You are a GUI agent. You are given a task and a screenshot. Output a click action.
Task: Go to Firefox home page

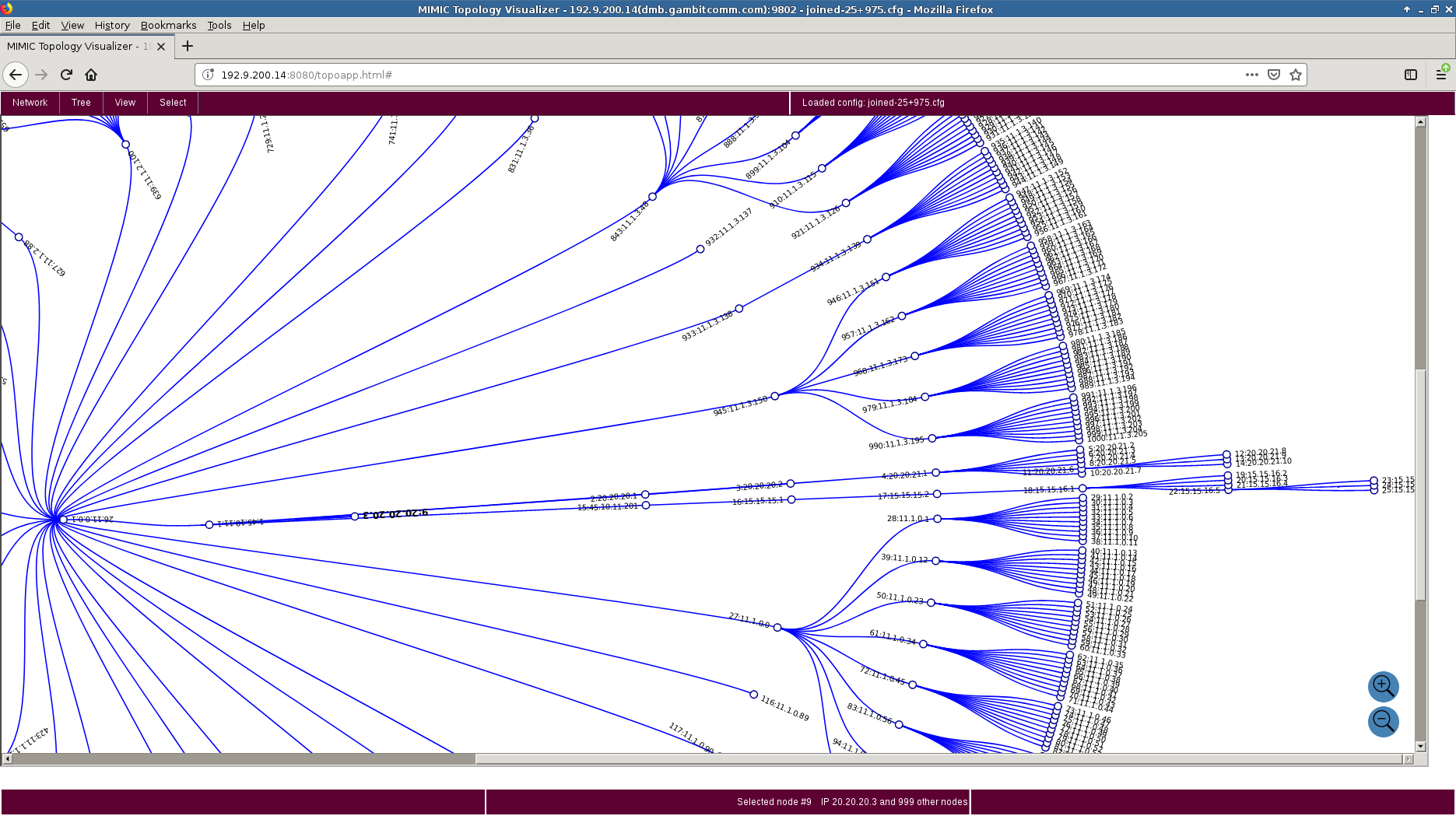click(91, 75)
